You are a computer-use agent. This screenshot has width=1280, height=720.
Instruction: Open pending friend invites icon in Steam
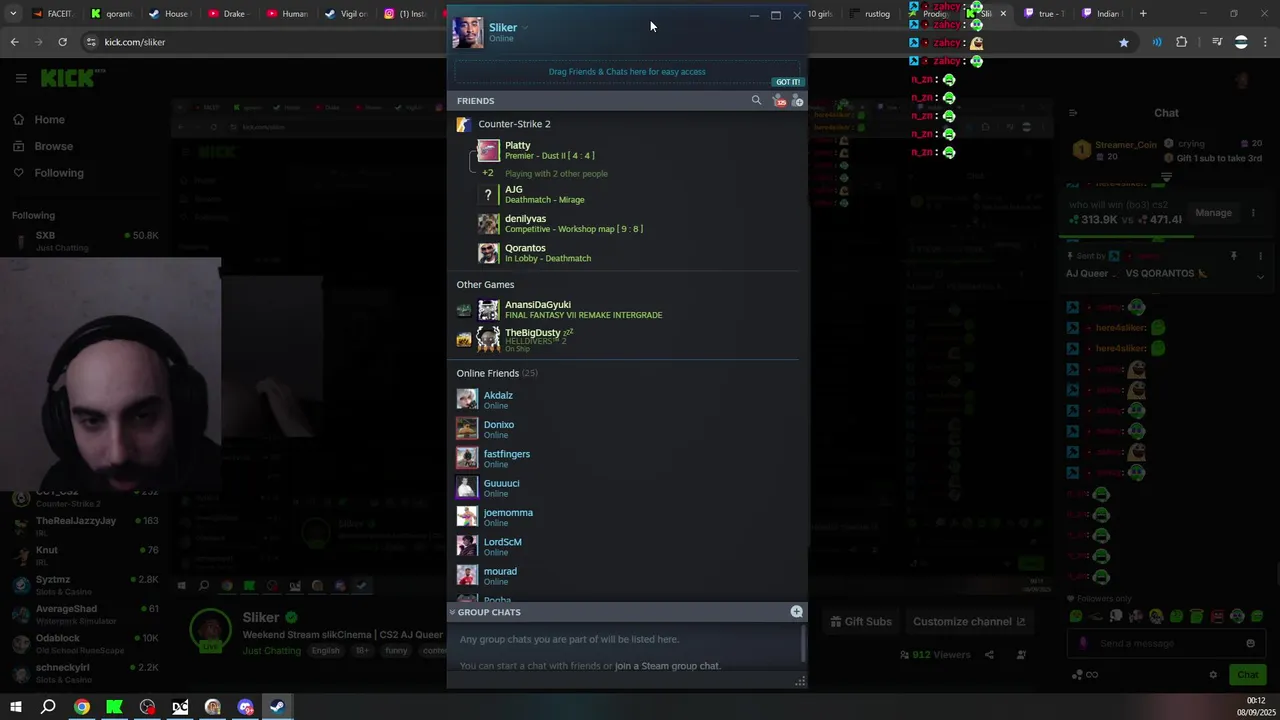pyautogui.click(x=779, y=100)
